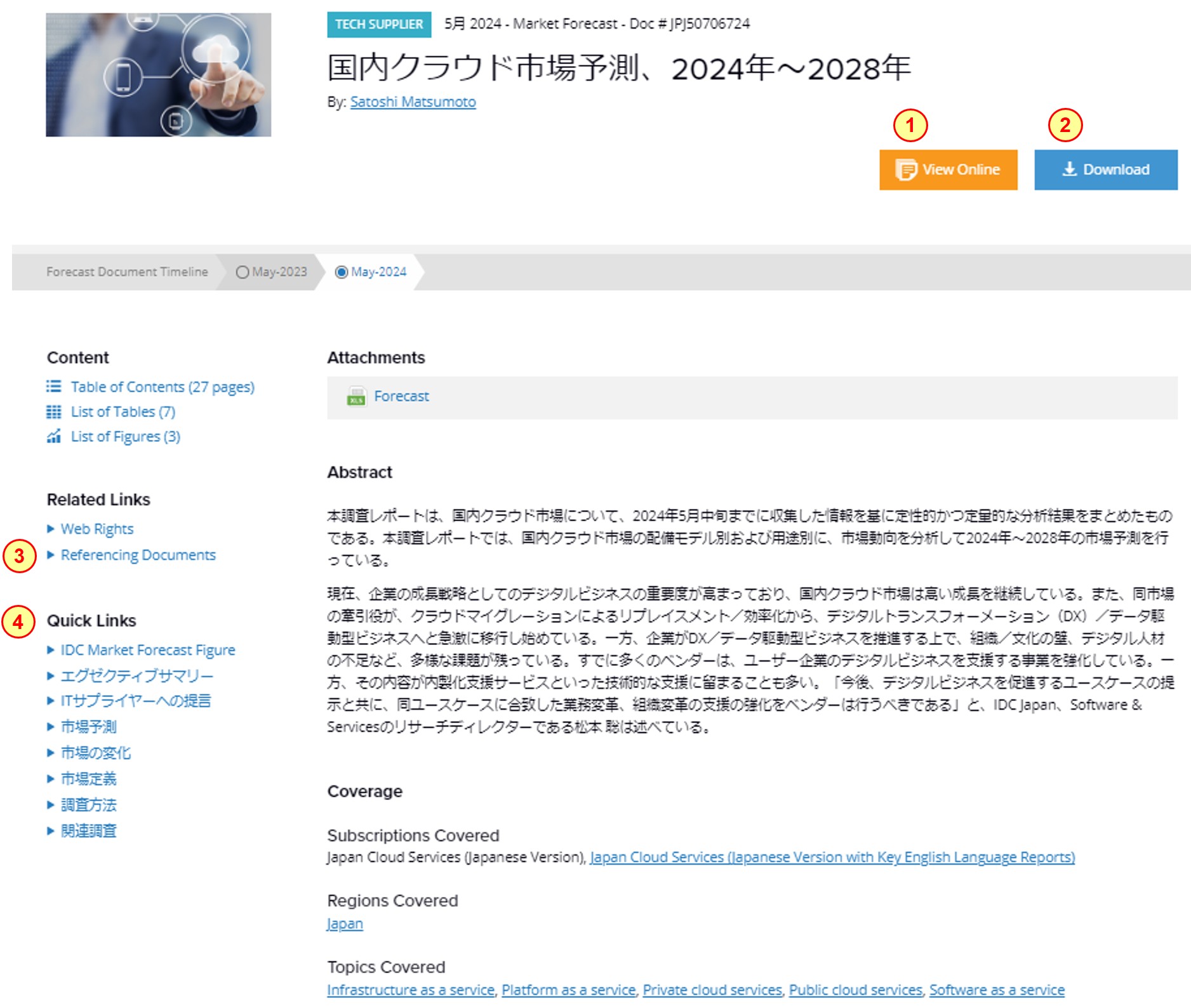Click the Forecast Document Timeline label
1191x1008 pixels.
(x=127, y=272)
